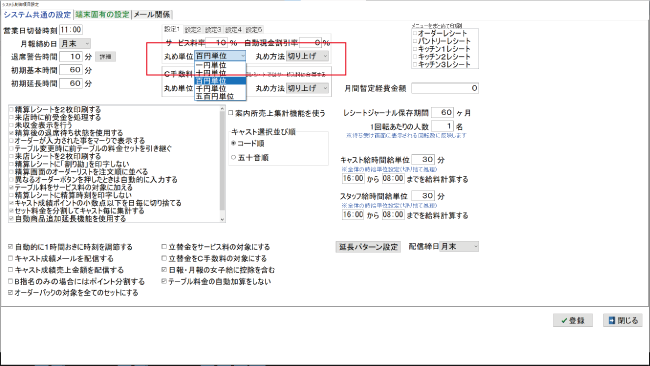Image resolution: width=650 pixels, height=366 pixels.
Task: Select the 五十音順 radio button
Action: (233, 158)
